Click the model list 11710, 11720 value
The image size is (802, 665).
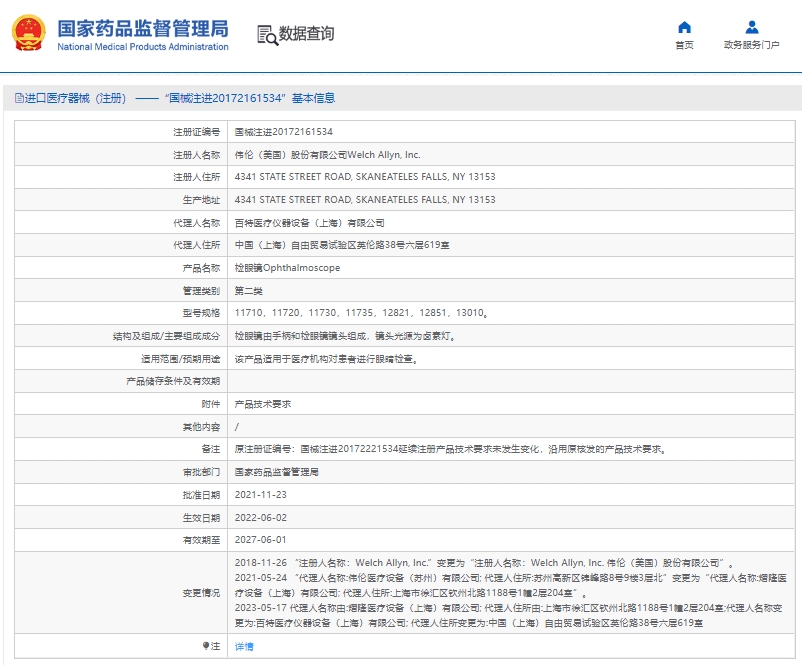[361, 313]
